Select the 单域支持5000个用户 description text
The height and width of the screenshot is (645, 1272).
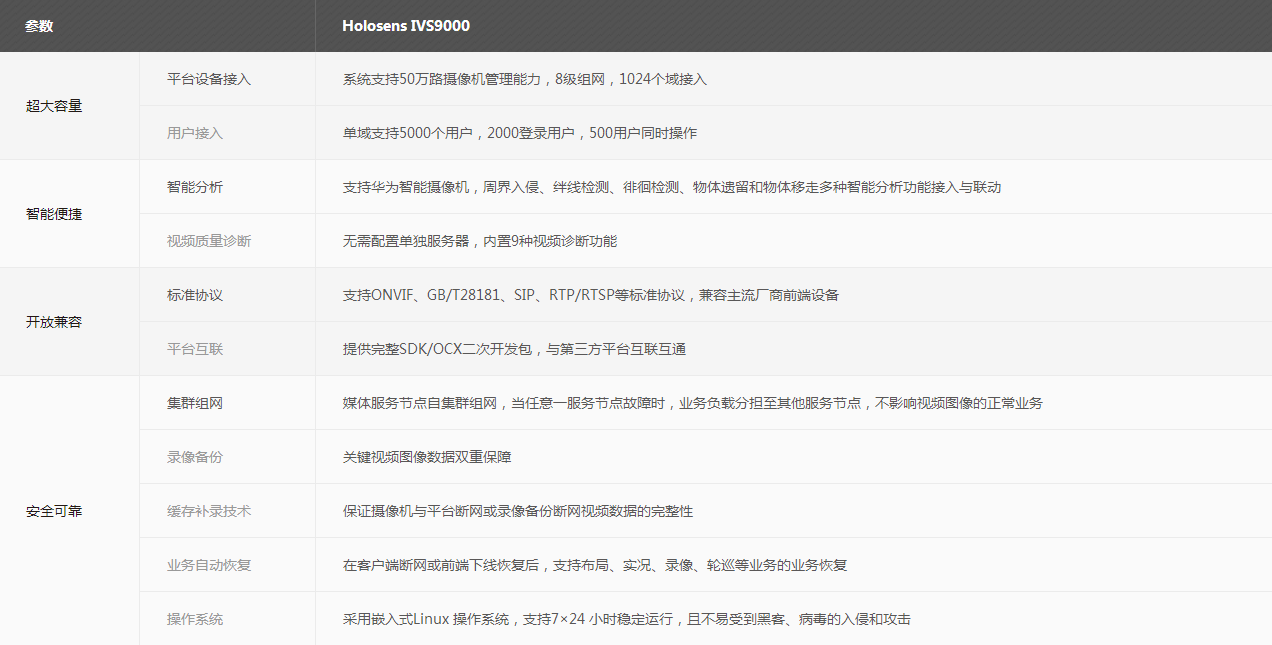pos(520,133)
